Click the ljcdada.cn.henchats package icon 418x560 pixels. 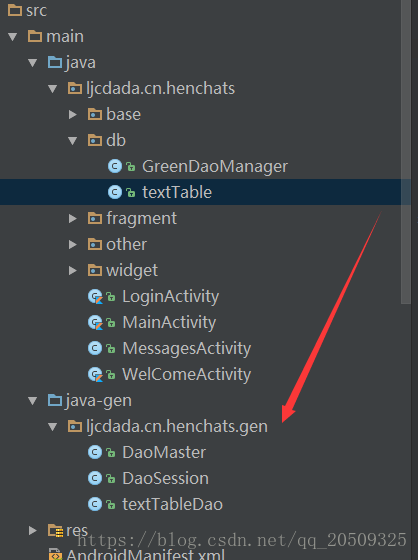tap(75, 88)
